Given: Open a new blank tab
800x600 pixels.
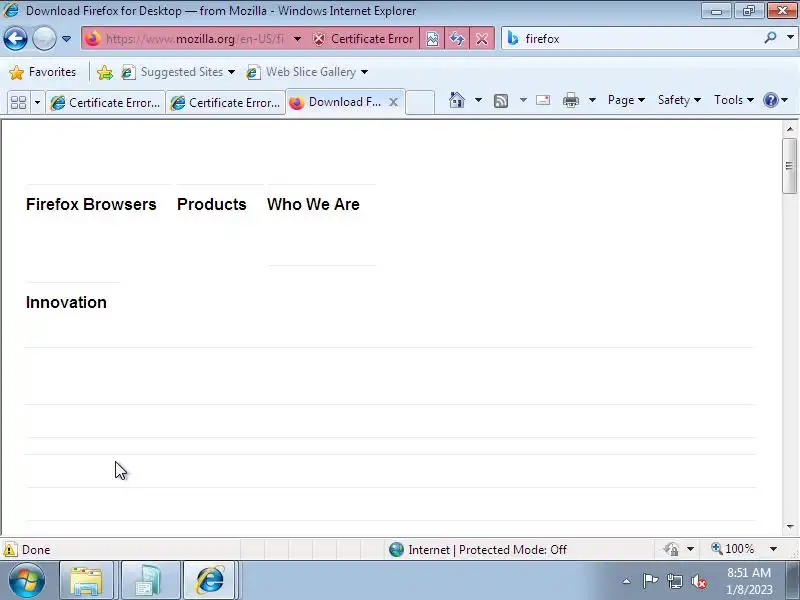Looking at the screenshot, I should tap(420, 102).
